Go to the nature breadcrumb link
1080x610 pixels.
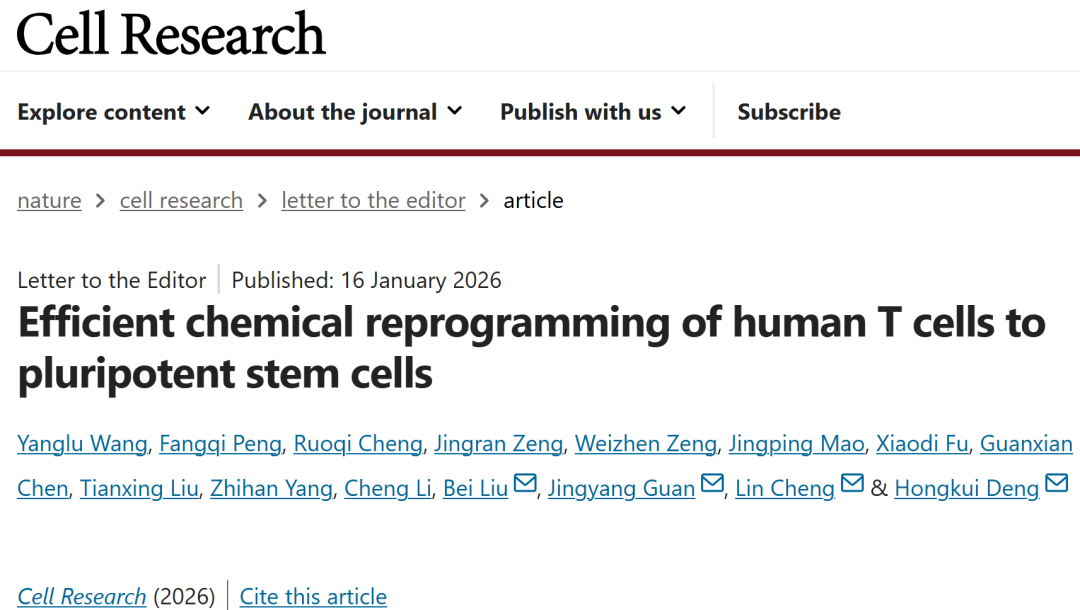pos(49,200)
